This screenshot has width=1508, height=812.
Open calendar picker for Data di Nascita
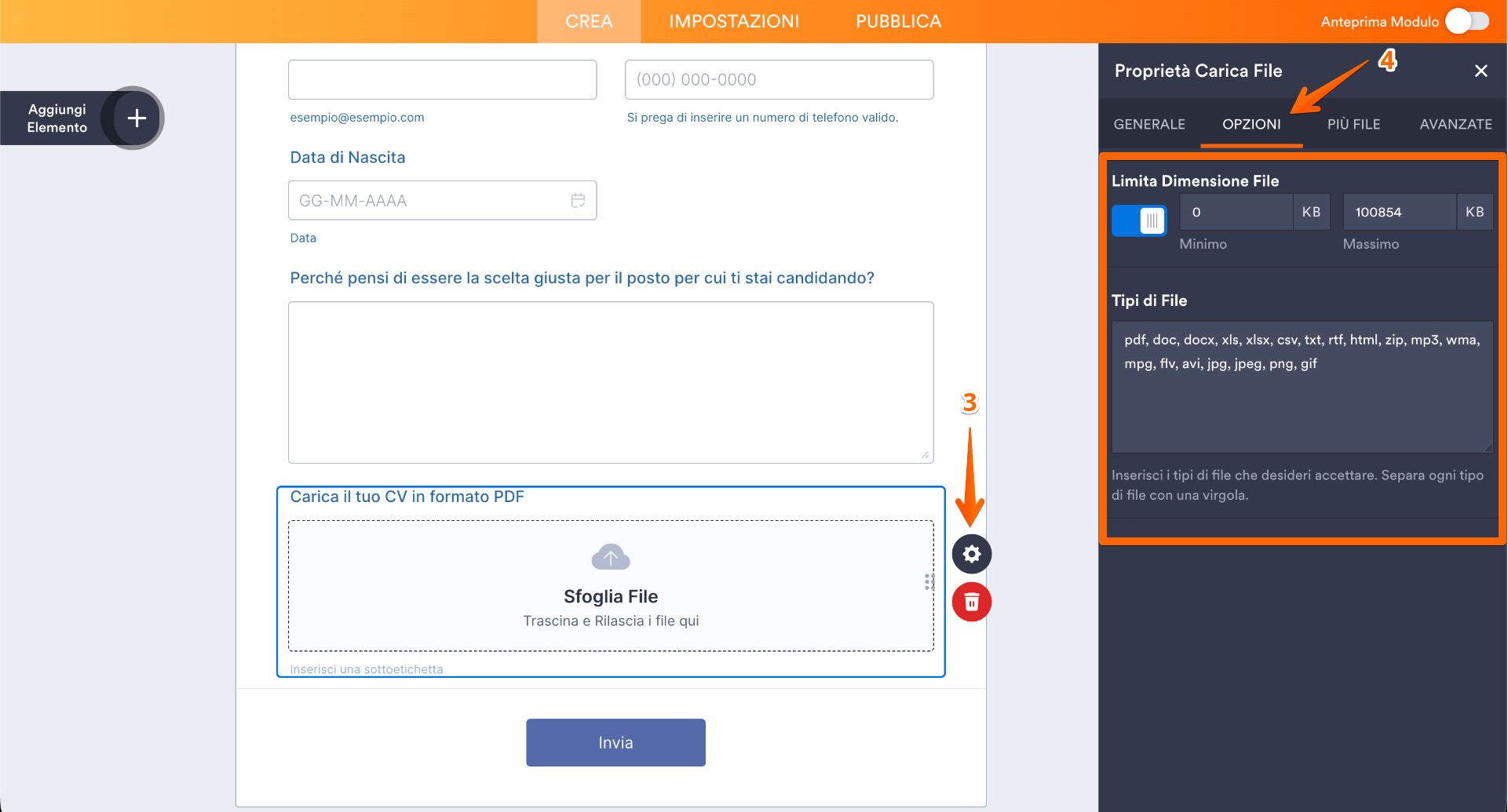pos(579,200)
